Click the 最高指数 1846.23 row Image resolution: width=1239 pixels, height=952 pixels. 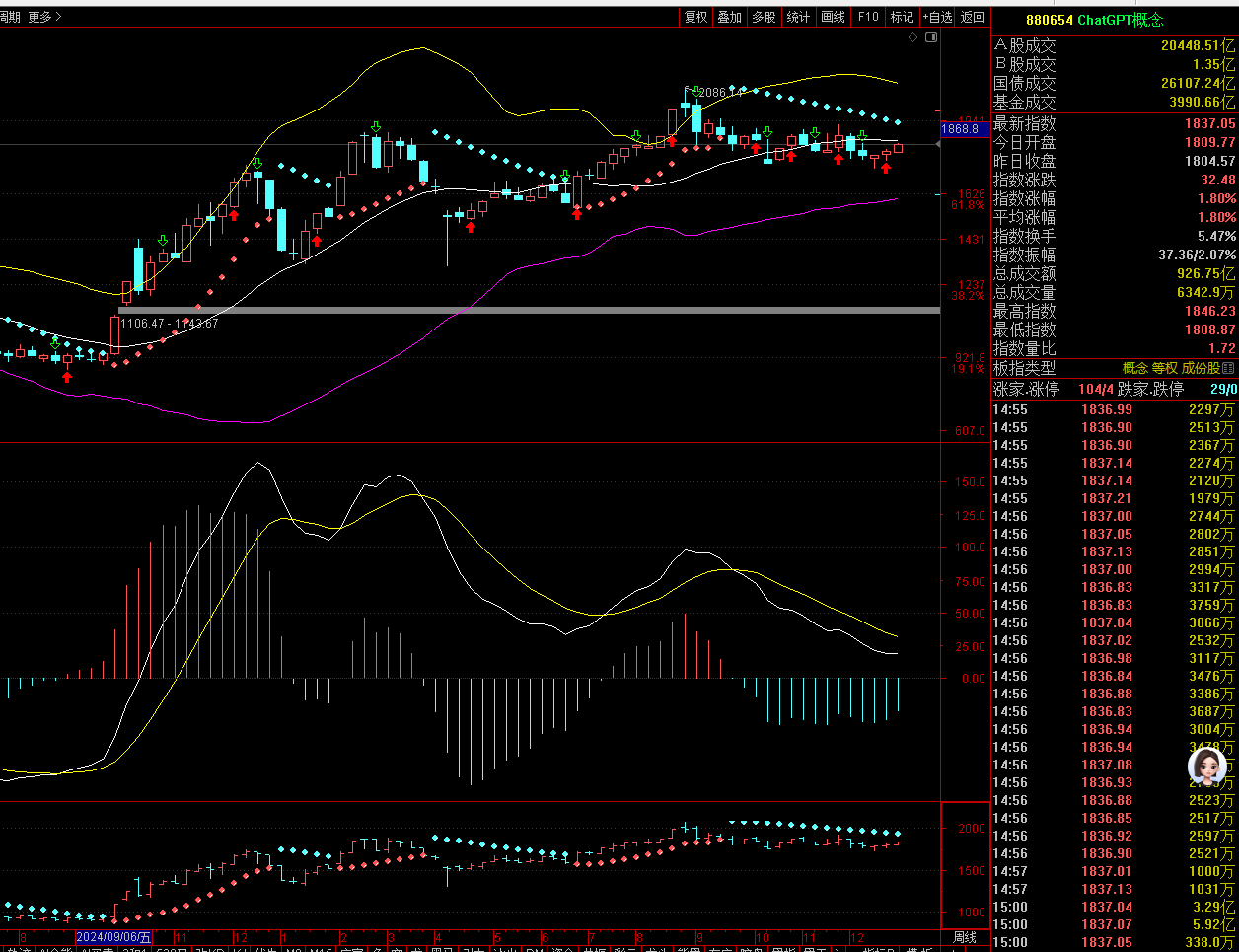[x=1115, y=311]
